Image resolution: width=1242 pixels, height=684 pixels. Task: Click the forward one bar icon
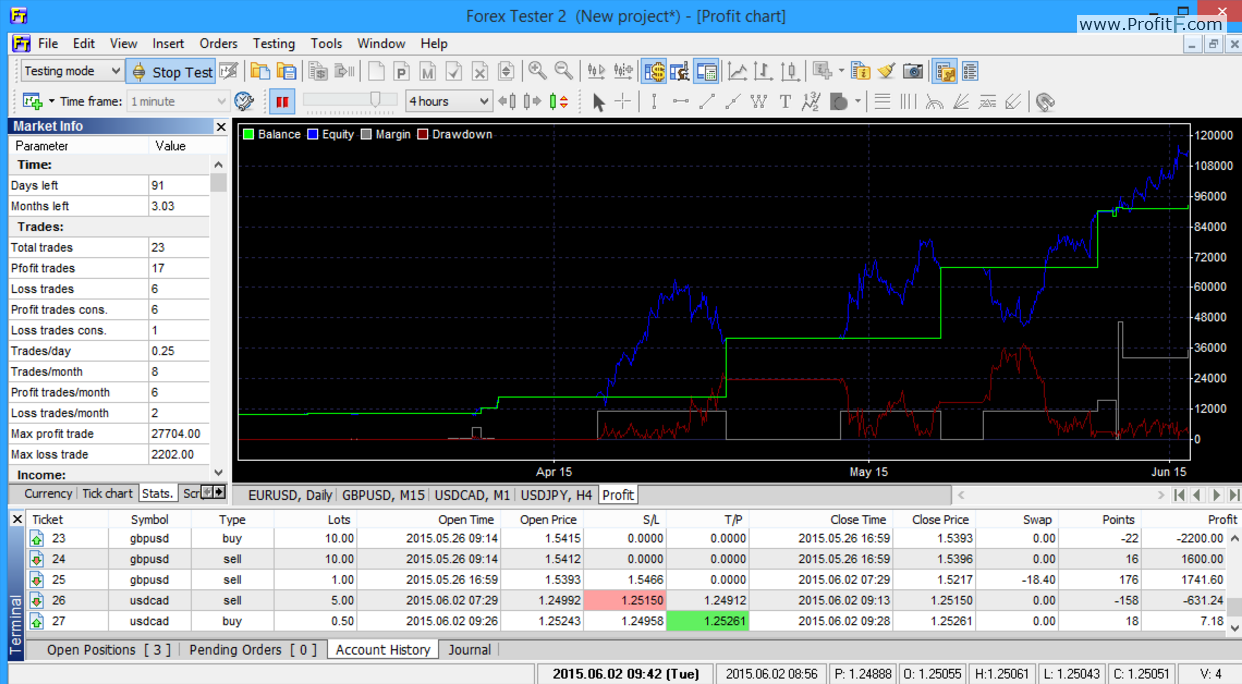533,101
